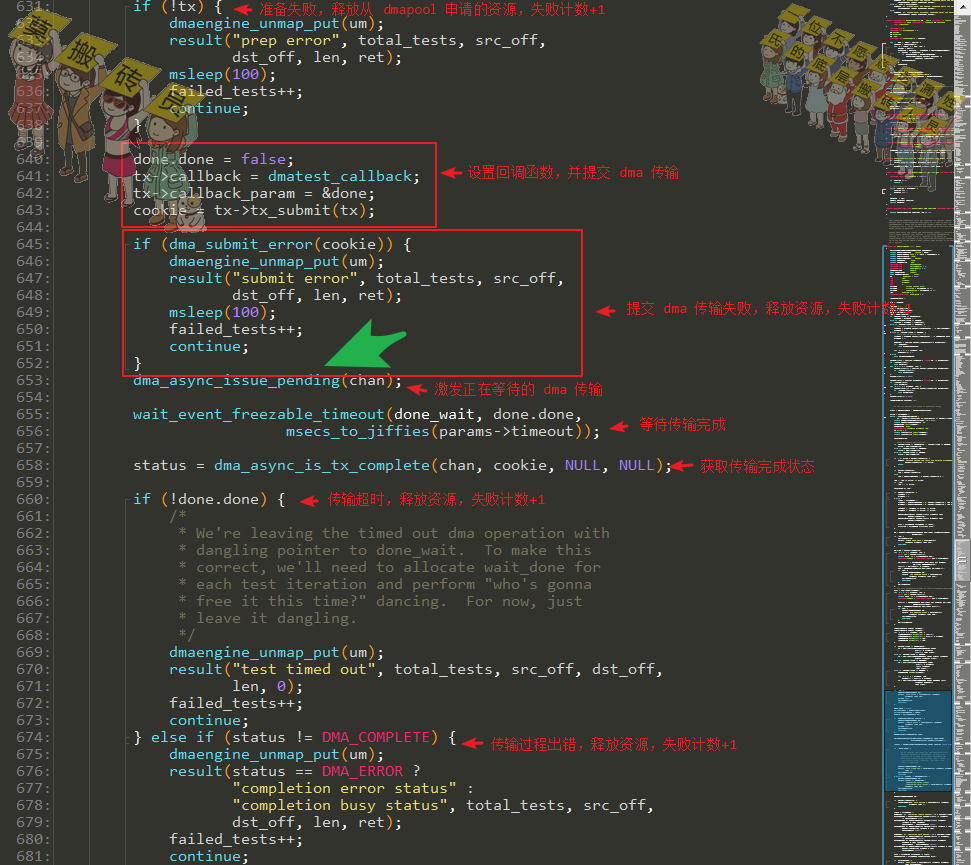This screenshot has height=865, width=971.
Task: Click dmatest_callback on line 641
Action: (339, 176)
